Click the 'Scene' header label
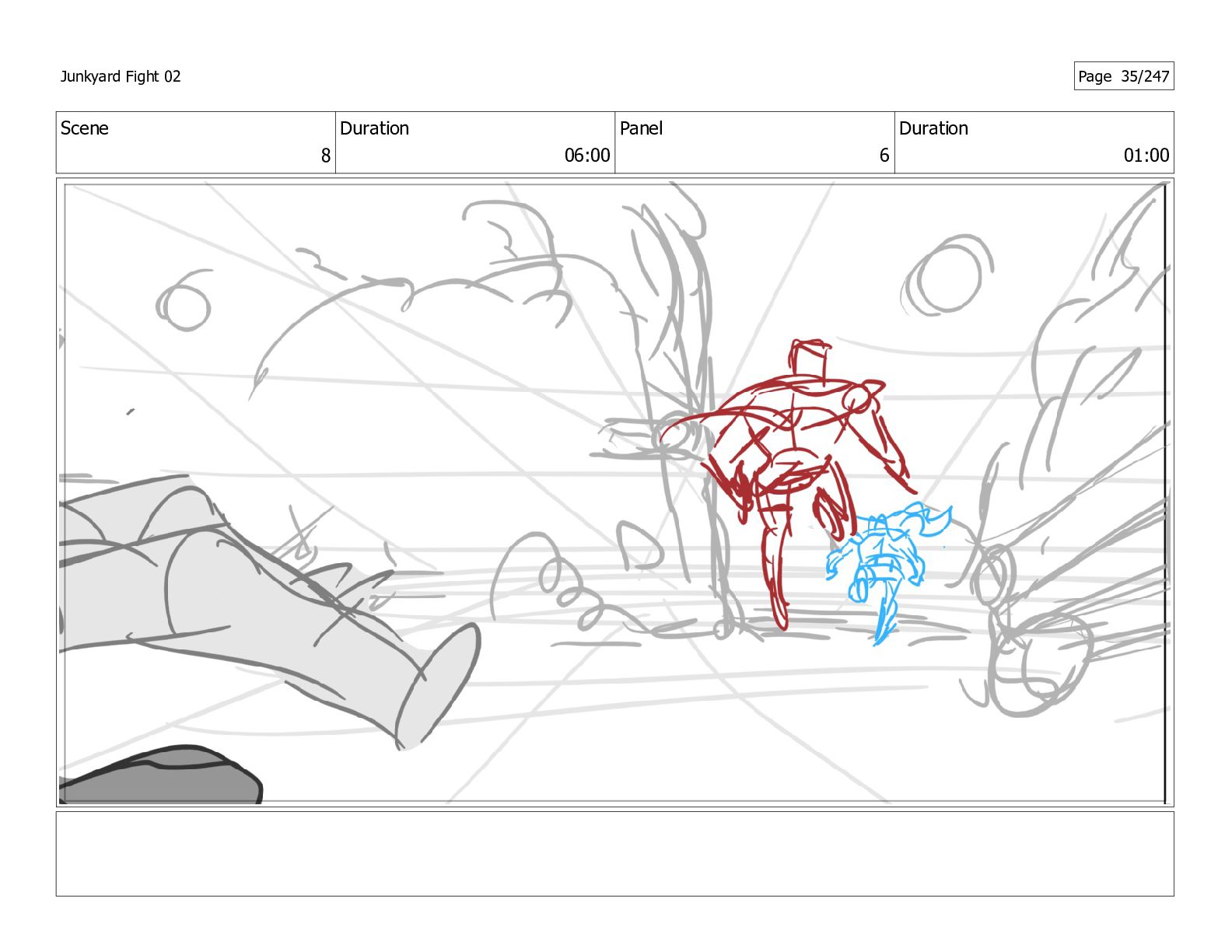1232x952 pixels. (x=85, y=128)
